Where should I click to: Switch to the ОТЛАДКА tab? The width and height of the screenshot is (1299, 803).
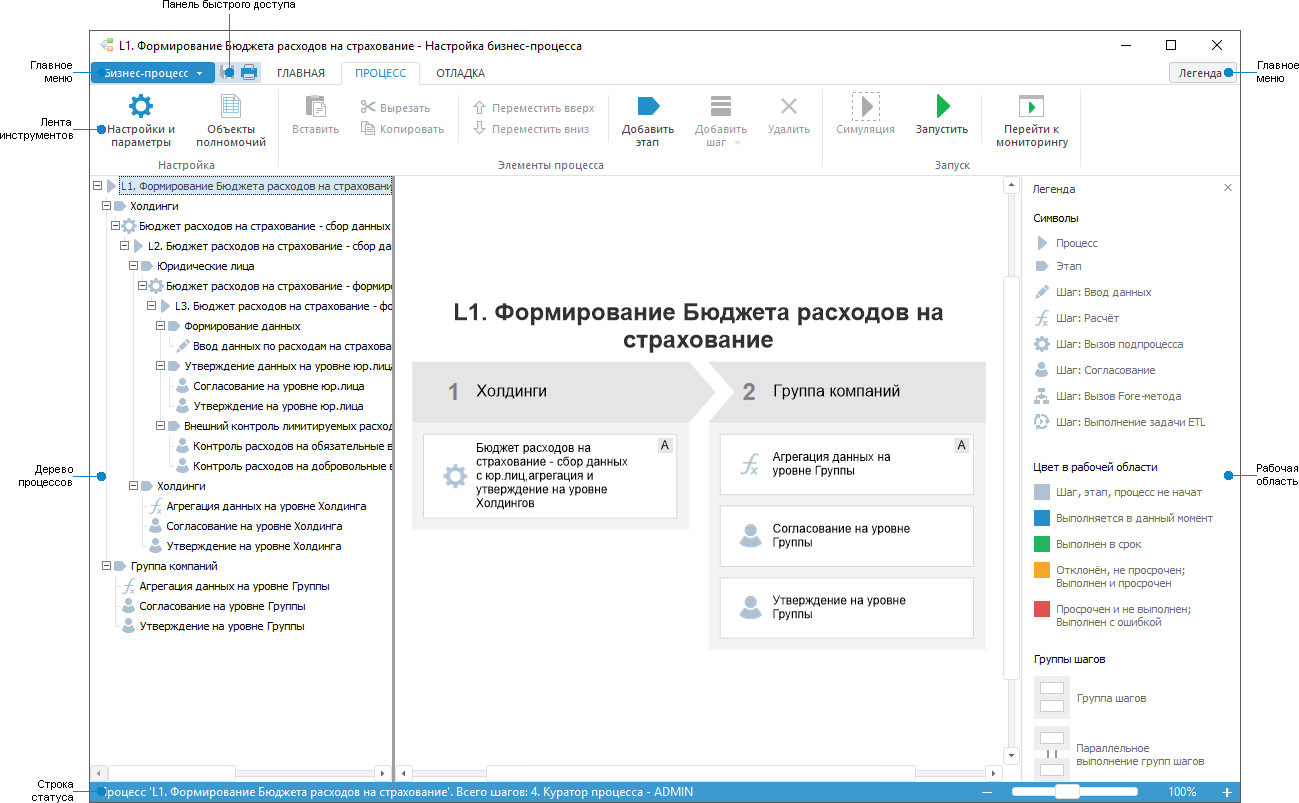pyautogui.click(x=460, y=73)
